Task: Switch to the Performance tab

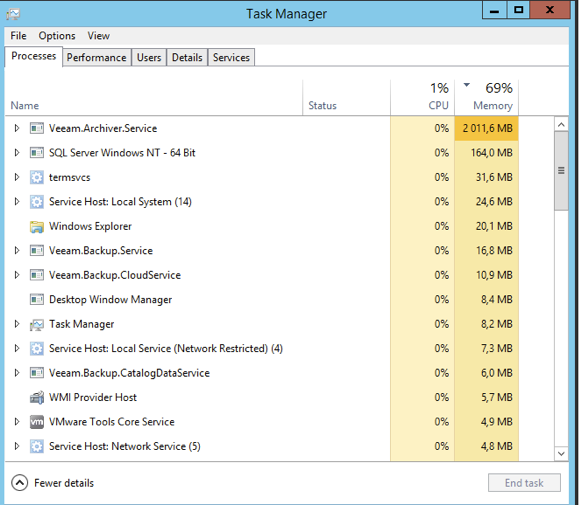Action: click(97, 58)
